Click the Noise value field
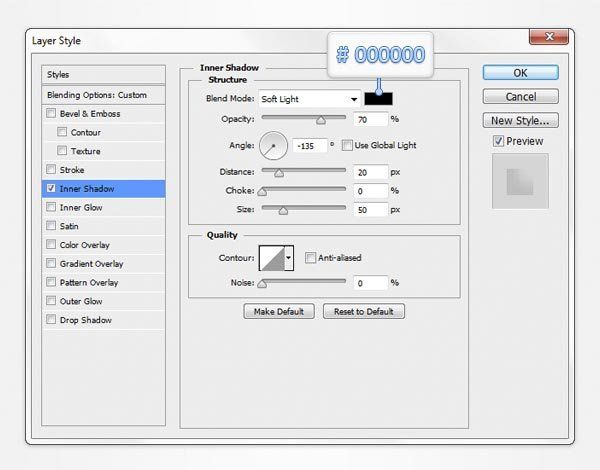 tap(370, 283)
